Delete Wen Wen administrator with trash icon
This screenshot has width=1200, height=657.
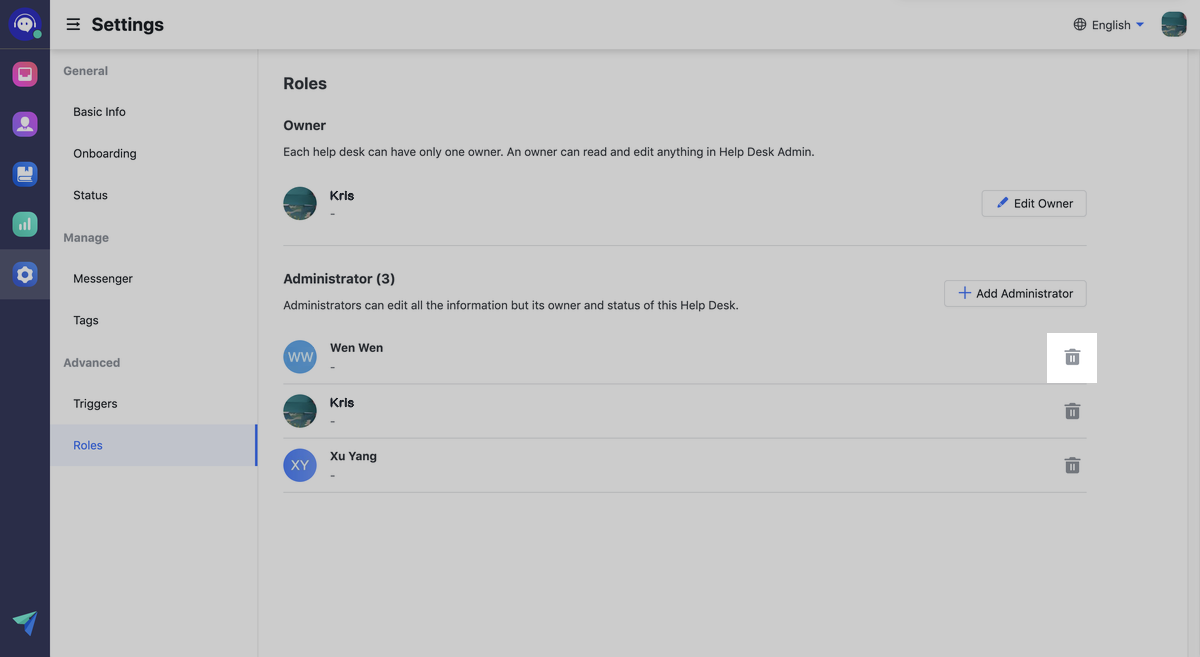pyautogui.click(x=1072, y=357)
